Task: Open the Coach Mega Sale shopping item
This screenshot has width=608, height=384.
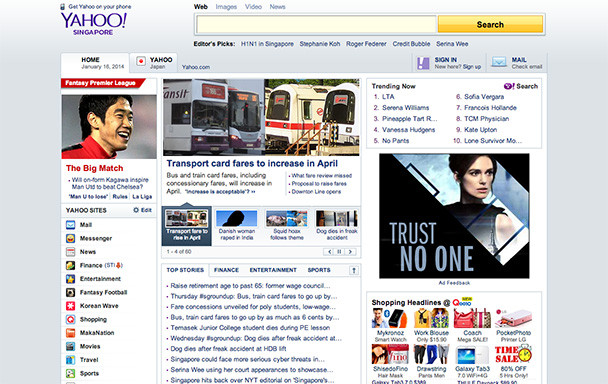Action: (x=472, y=325)
